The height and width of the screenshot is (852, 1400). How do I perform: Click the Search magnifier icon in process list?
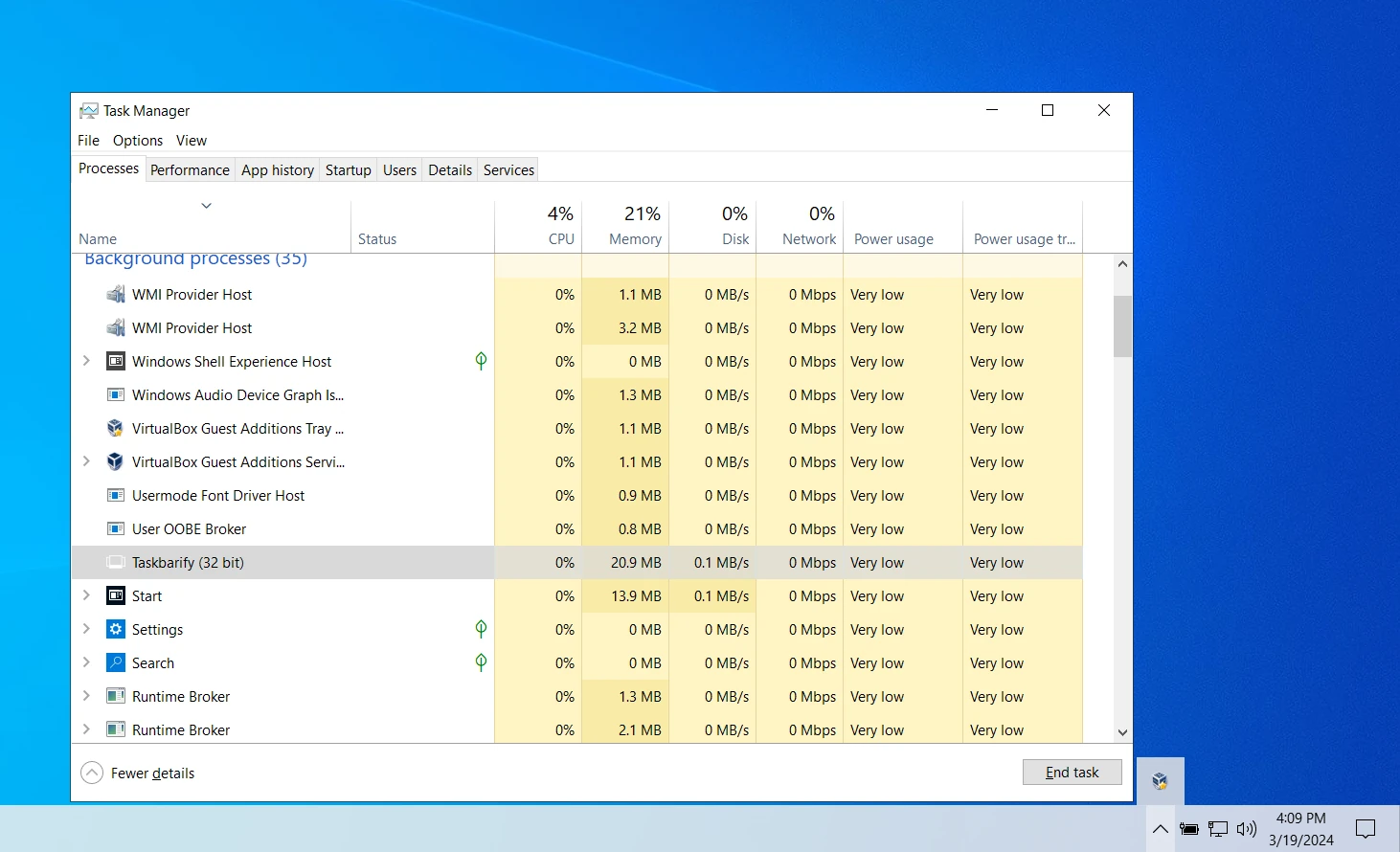[115, 662]
